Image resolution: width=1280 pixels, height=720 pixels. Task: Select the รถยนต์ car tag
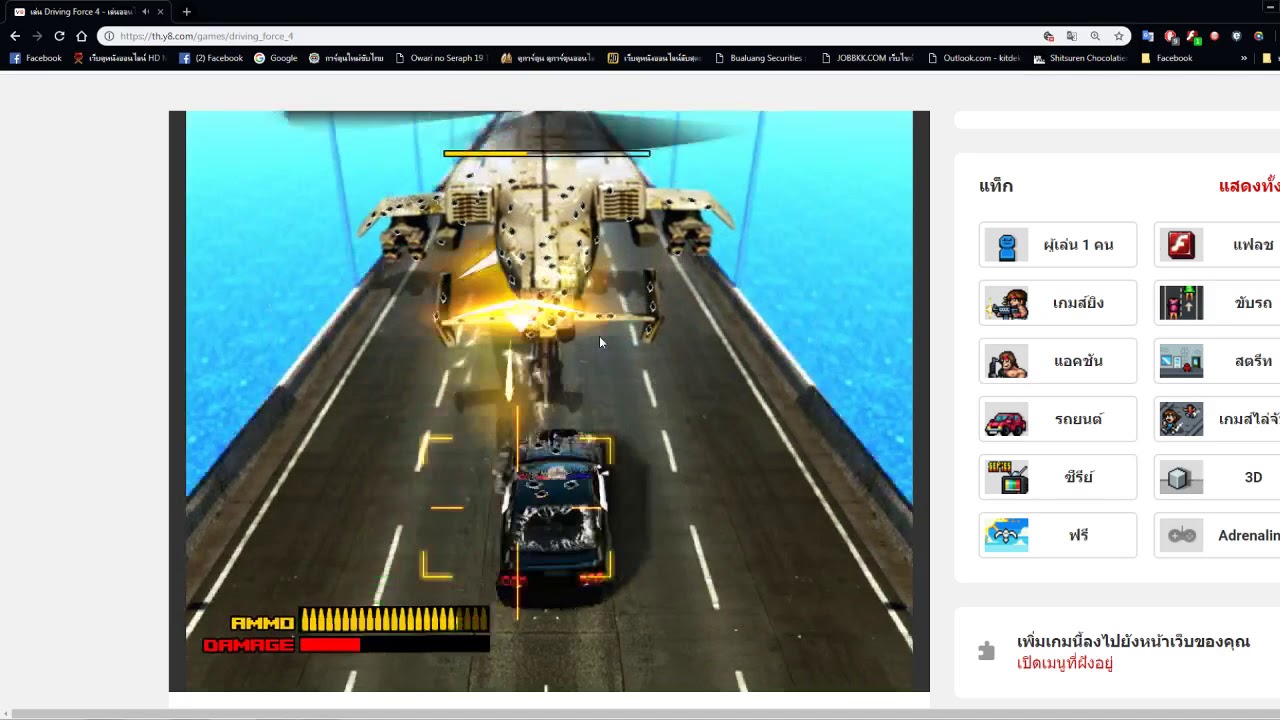pyautogui.click(x=1058, y=419)
